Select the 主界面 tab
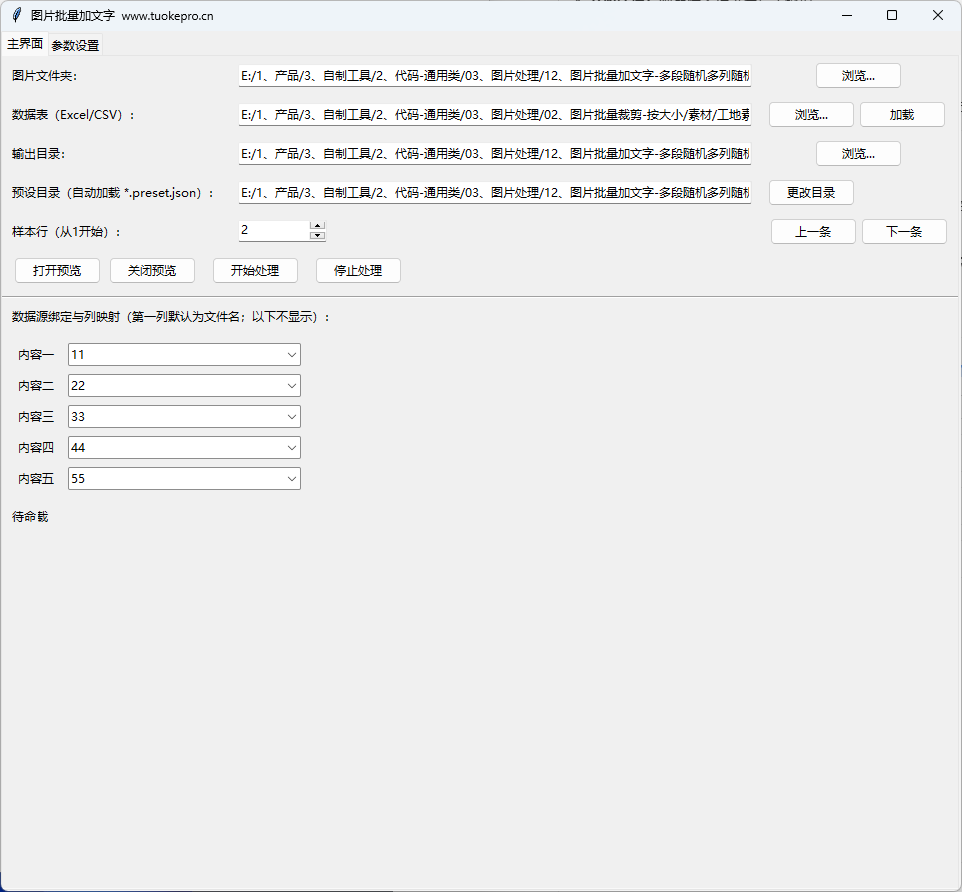Image resolution: width=962 pixels, height=892 pixels. [x=25, y=44]
